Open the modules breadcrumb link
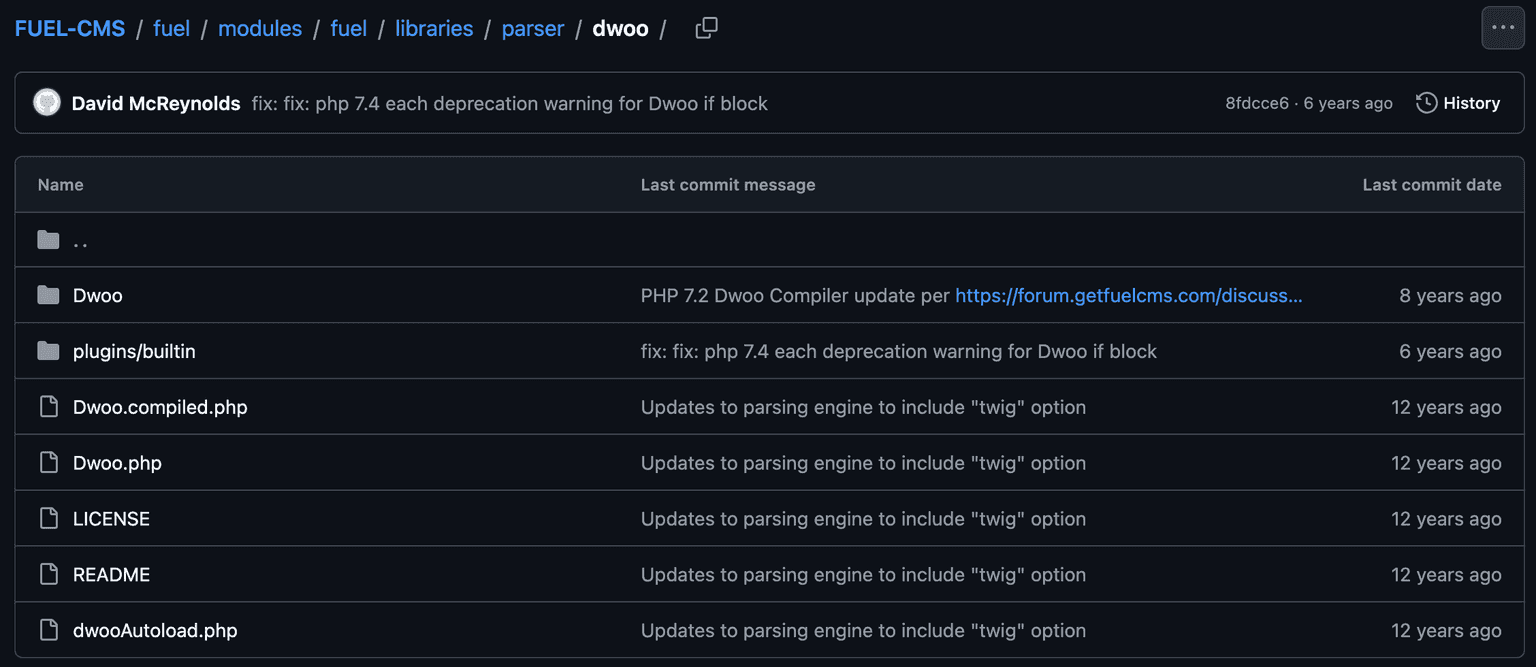Viewport: 1536px width, 667px height. point(260,29)
